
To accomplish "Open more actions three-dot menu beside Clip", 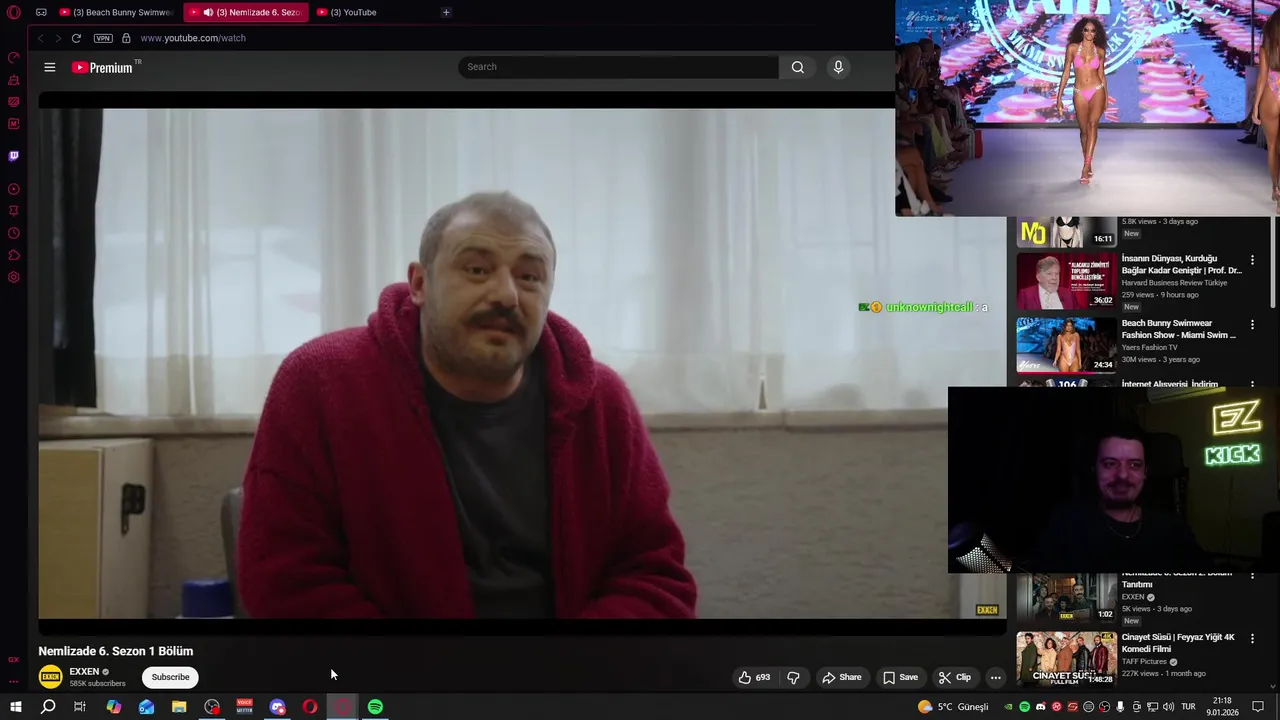I will coord(995,677).
